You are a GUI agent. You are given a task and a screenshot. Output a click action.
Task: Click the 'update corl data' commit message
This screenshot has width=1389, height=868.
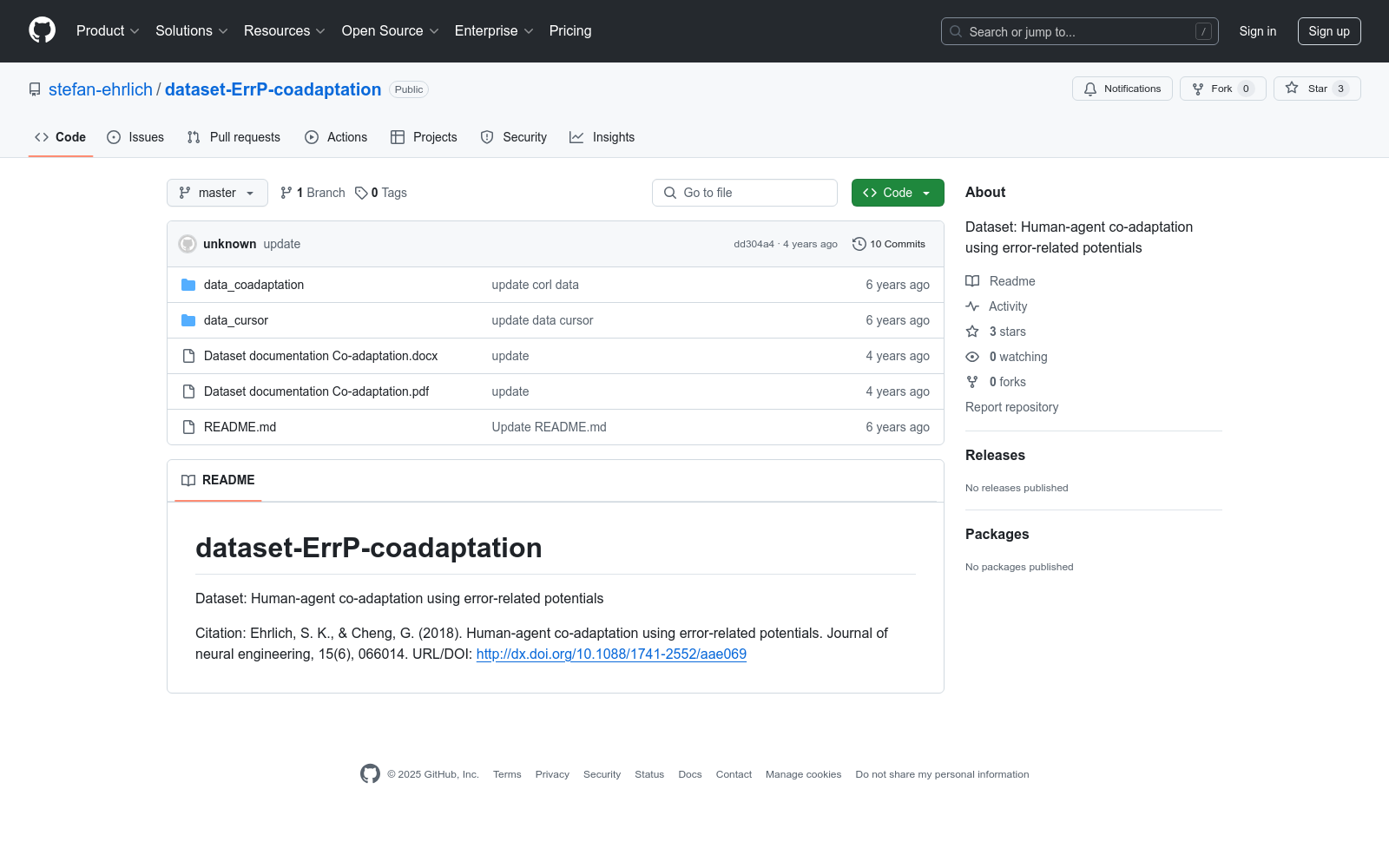(535, 285)
